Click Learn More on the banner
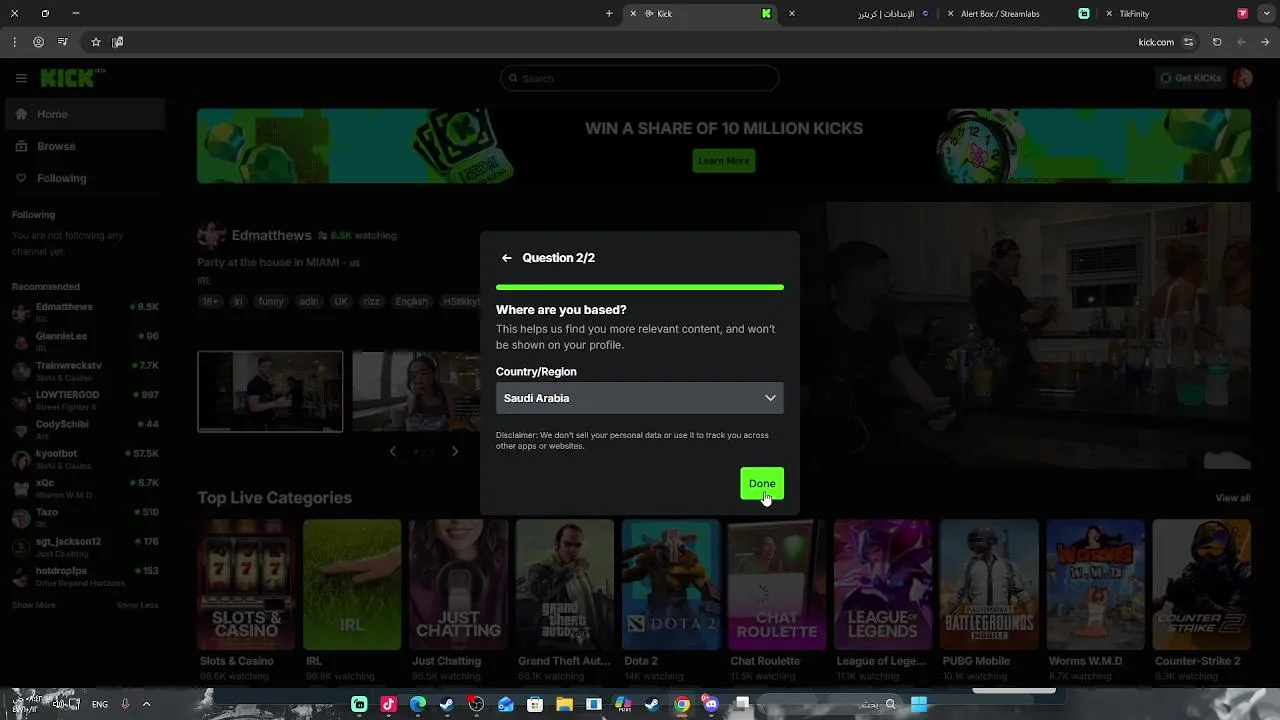The image size is (1280, 720). tap(724, 161)
